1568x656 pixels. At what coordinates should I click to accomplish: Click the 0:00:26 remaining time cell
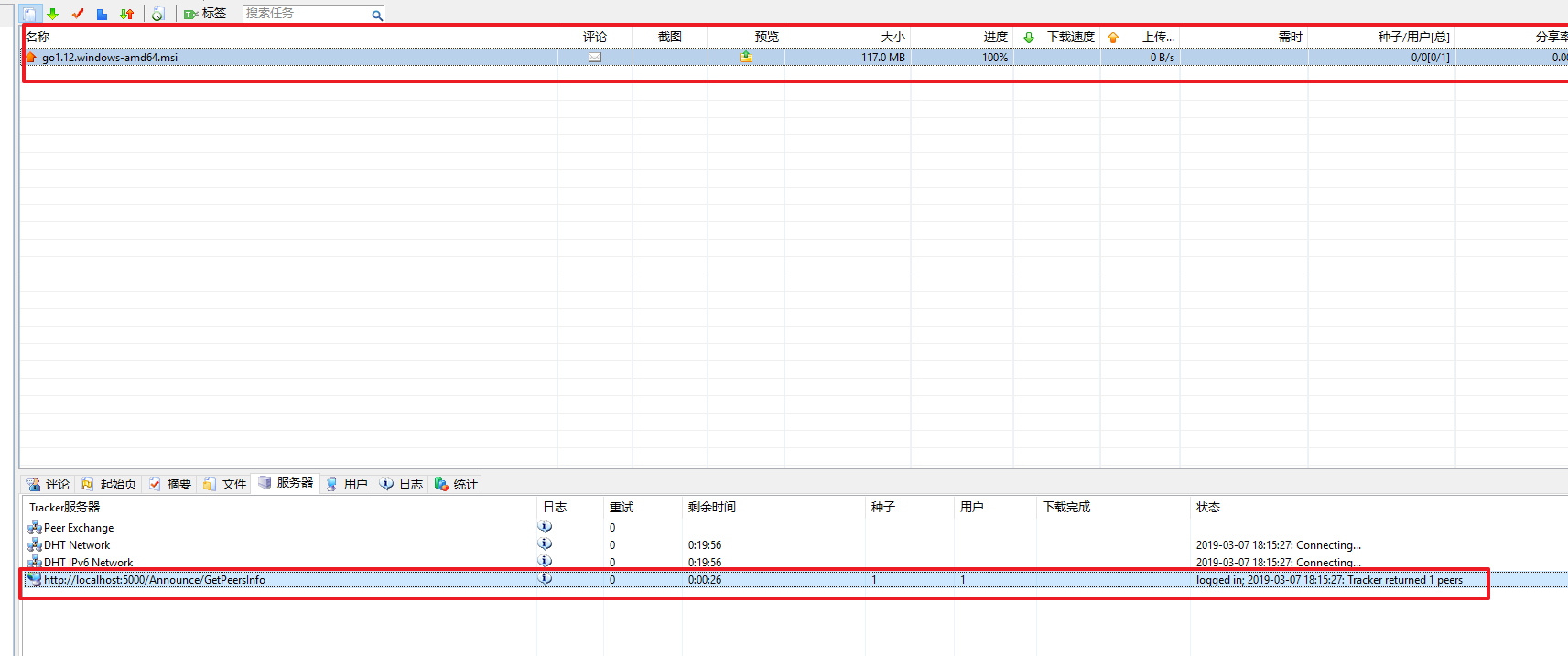pos(705,580)
